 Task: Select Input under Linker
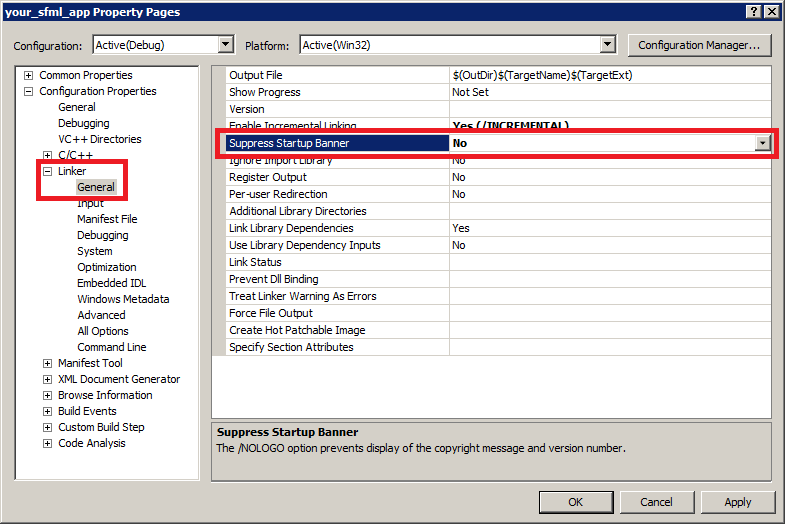click(x=90, y=203)
